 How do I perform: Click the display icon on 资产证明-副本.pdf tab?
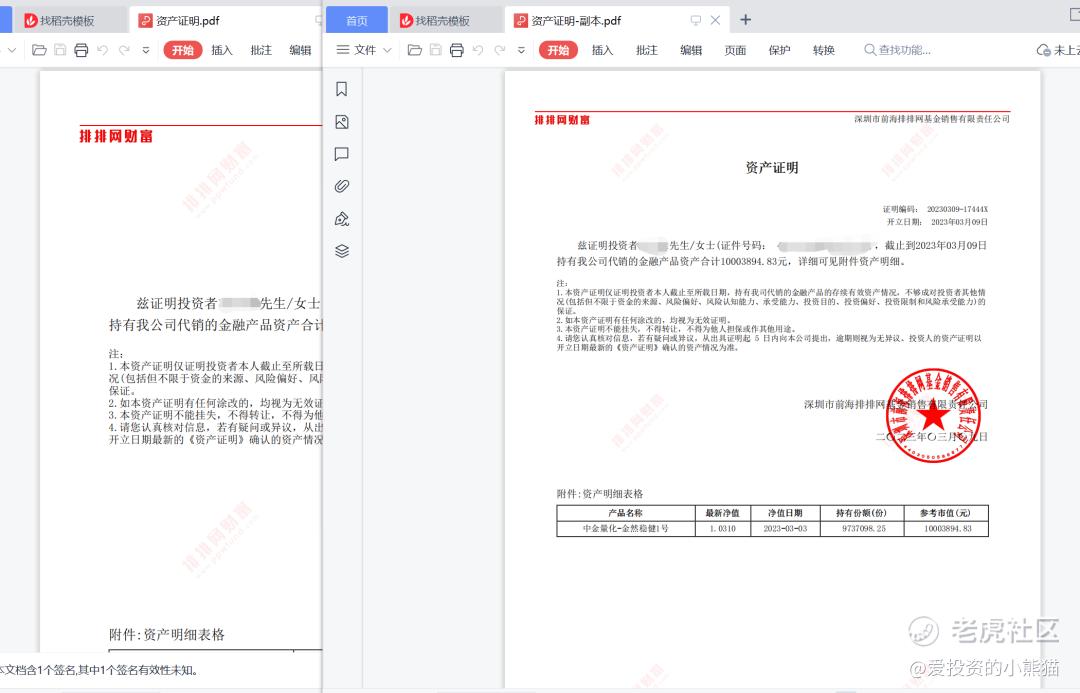[696, 20]
